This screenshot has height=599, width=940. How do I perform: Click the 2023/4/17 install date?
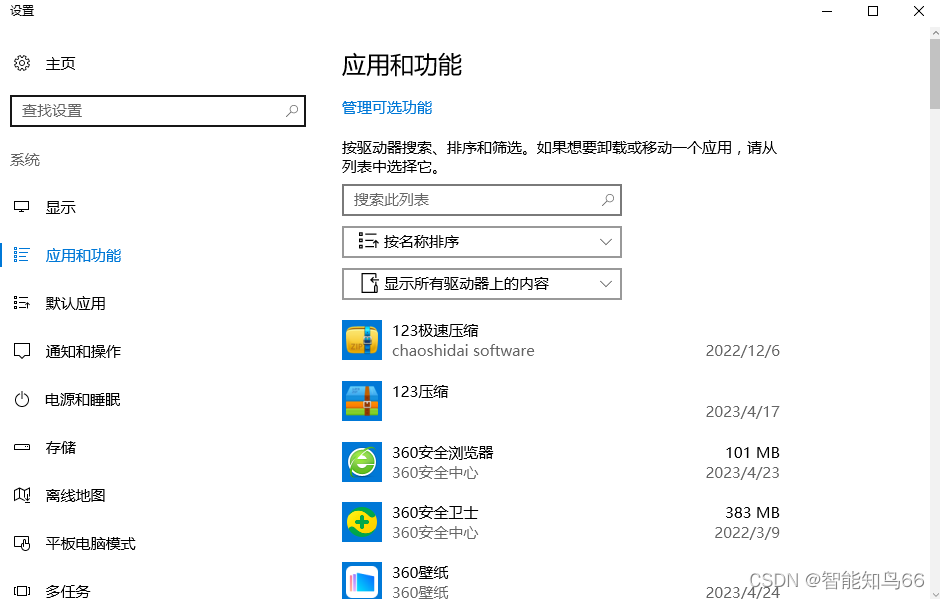743,412
